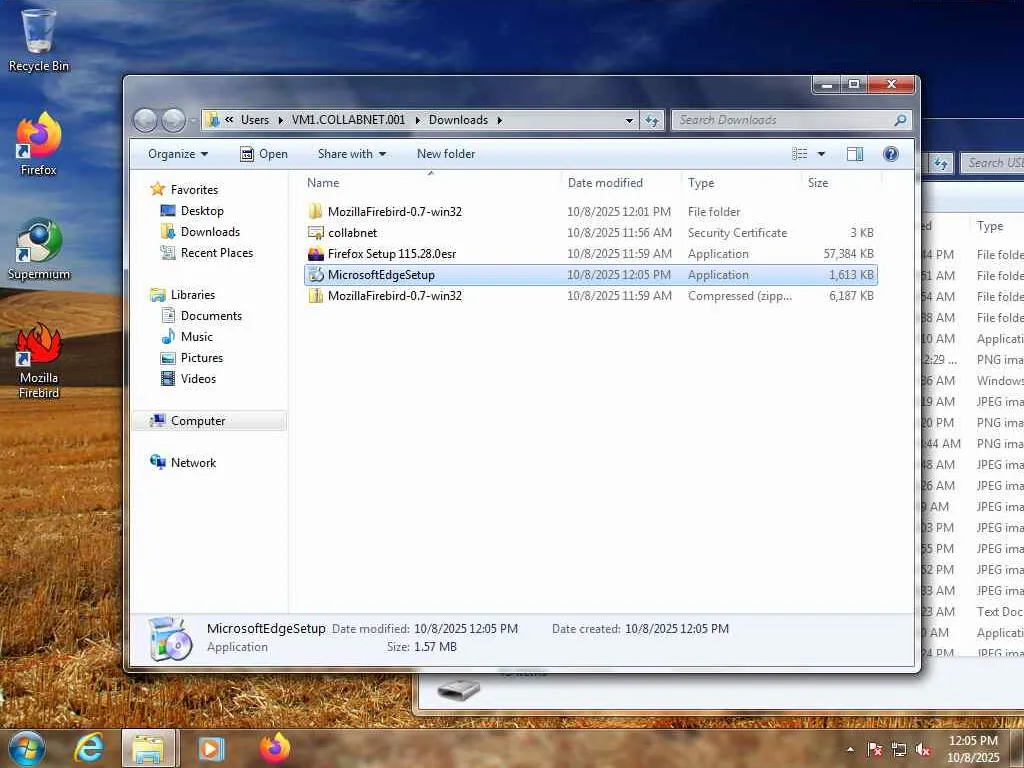This screenshot has height=768, width=1024.
Task: Select the MicrosoftEdgeSetup file icon
Action: click(x=315, y=275)
